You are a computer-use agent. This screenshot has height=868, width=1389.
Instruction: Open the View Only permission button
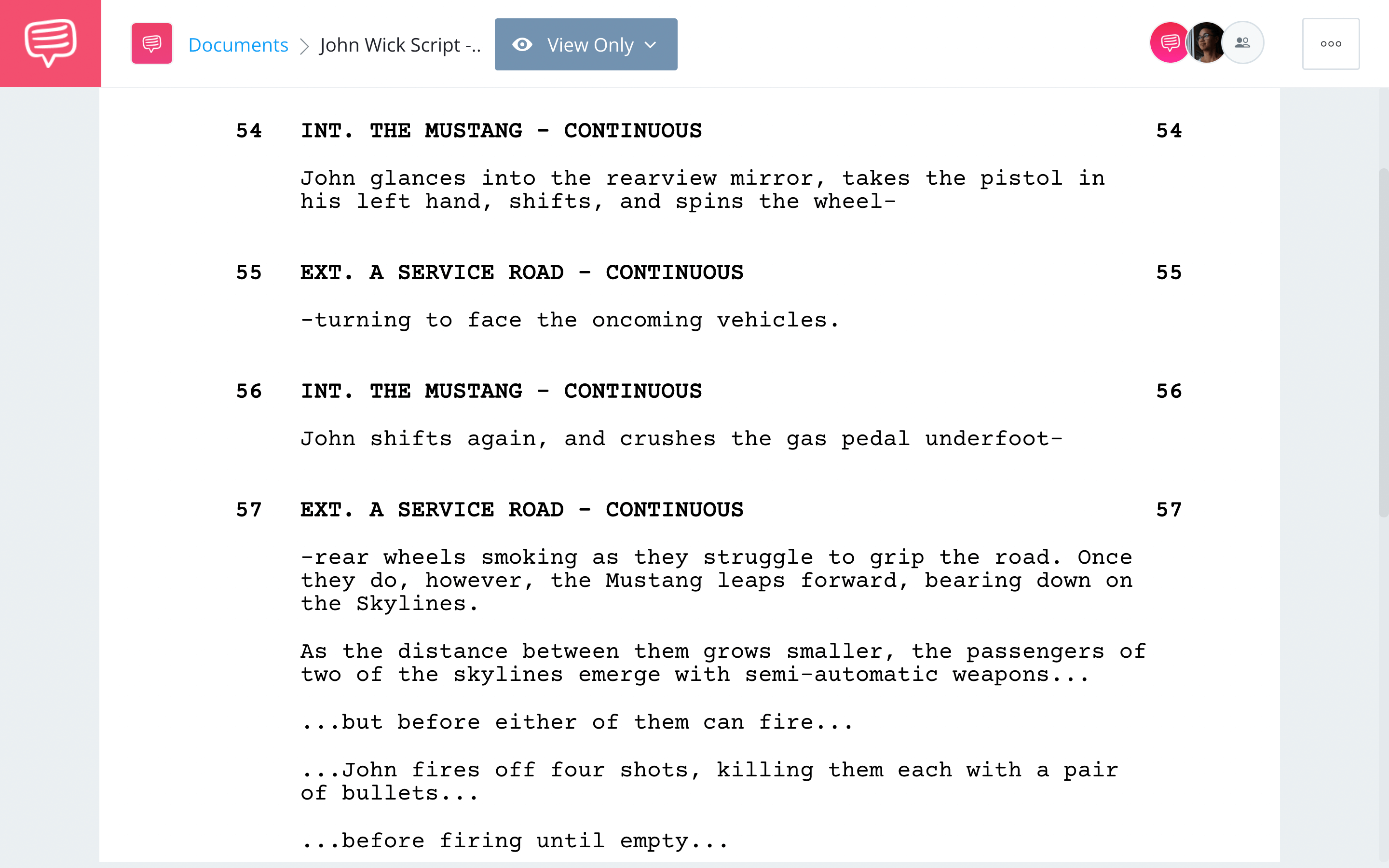click(584, 44)
